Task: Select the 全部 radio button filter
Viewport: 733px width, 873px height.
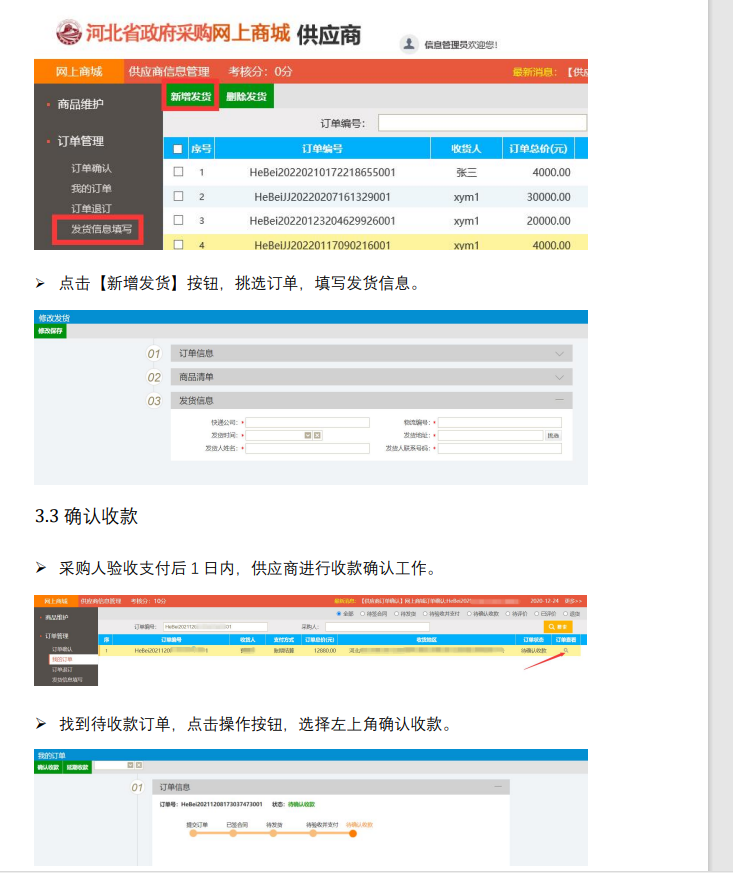Action: point(339,614)
